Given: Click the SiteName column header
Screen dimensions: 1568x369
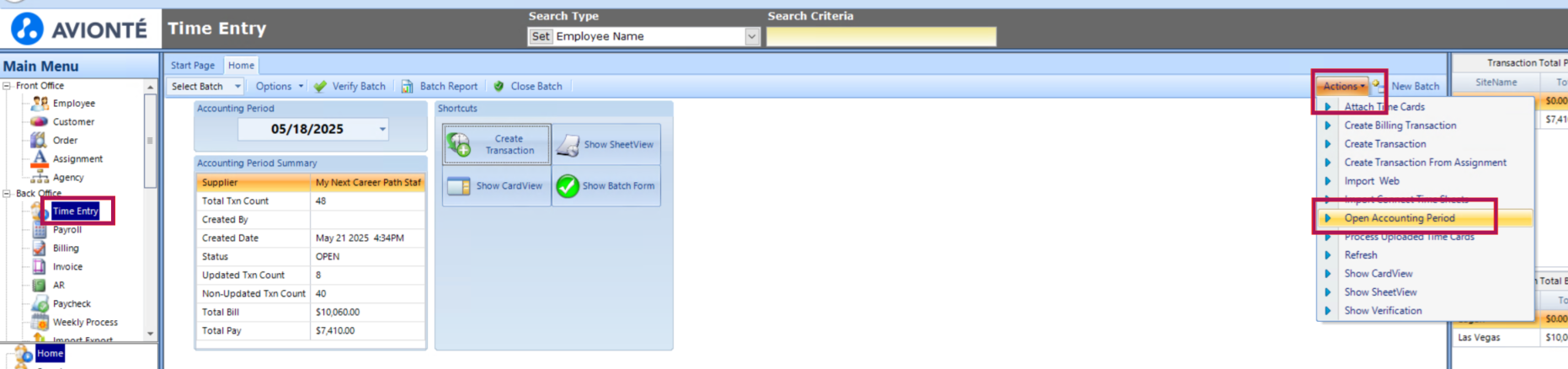Looking at the screenshot, I should pyautogui.click(x=1496, y=82).
